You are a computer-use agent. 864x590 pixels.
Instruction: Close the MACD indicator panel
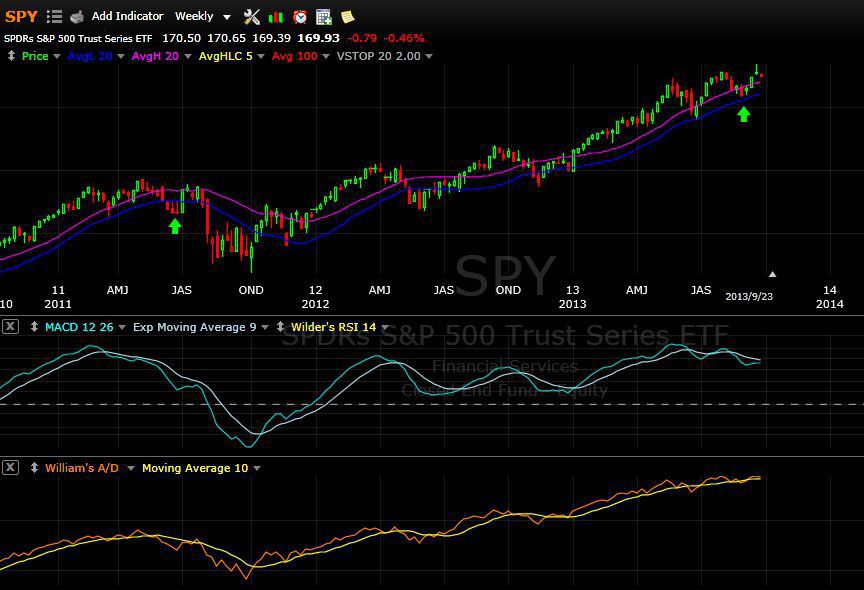(10, 327)
